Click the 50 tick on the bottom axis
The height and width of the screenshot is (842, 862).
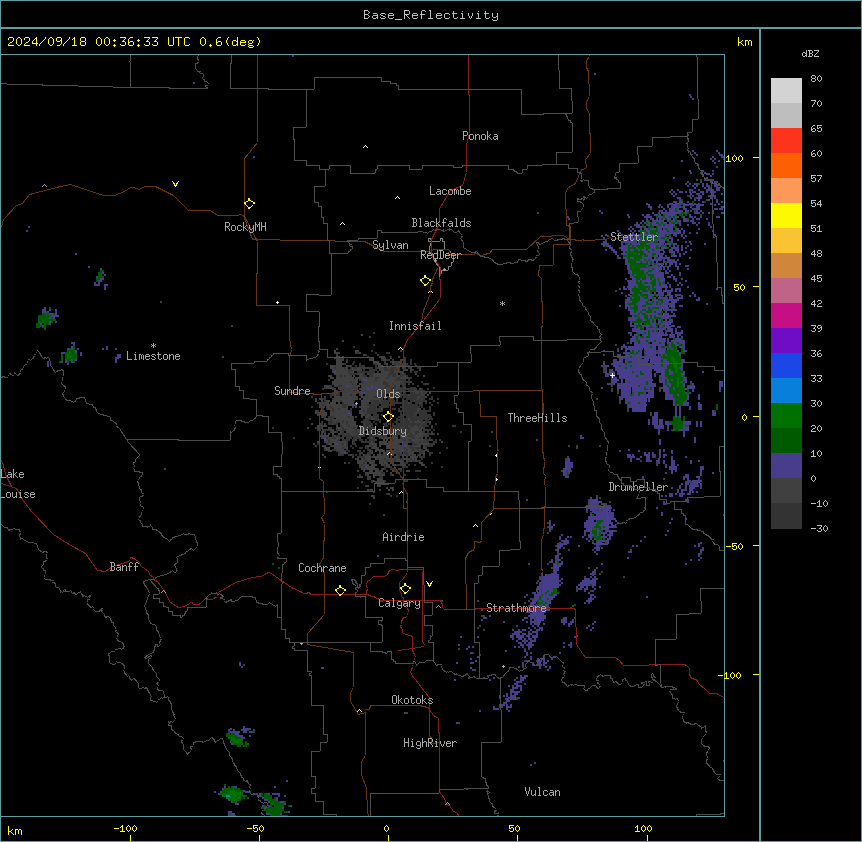514,828
